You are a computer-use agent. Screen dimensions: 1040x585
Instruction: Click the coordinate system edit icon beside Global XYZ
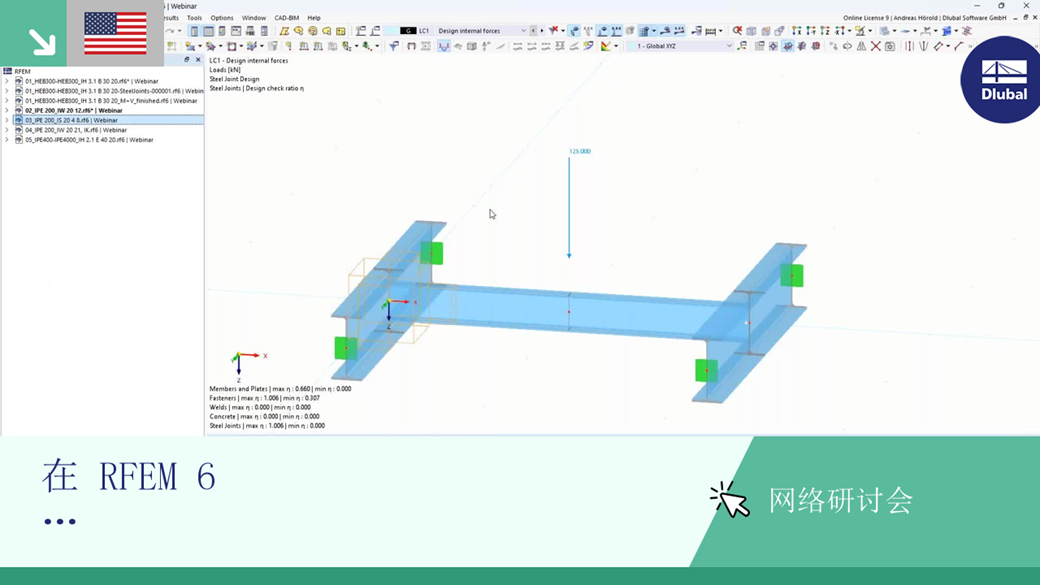click(743, 46)
